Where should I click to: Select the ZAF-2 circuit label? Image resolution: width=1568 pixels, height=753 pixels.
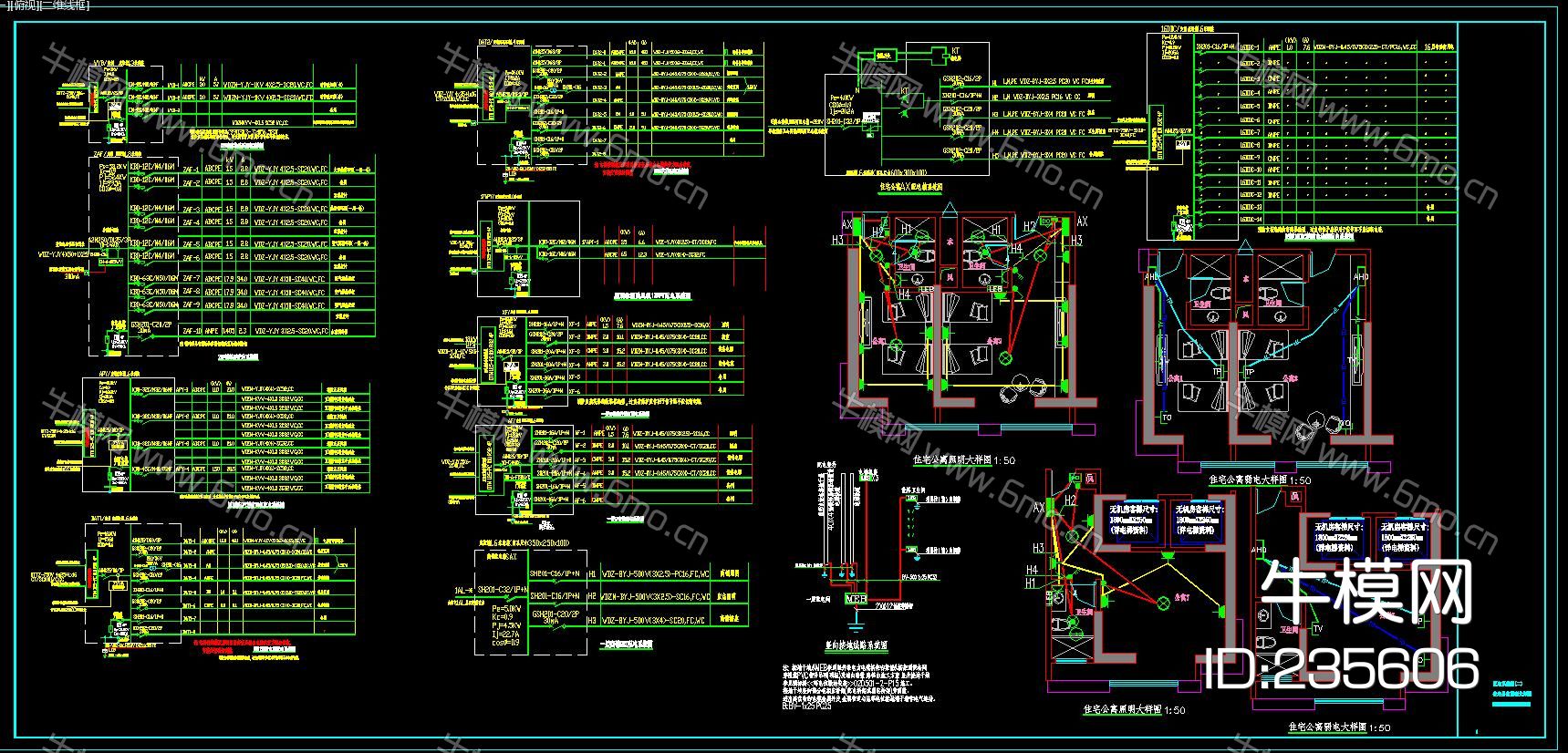click(x=190, y=182)
